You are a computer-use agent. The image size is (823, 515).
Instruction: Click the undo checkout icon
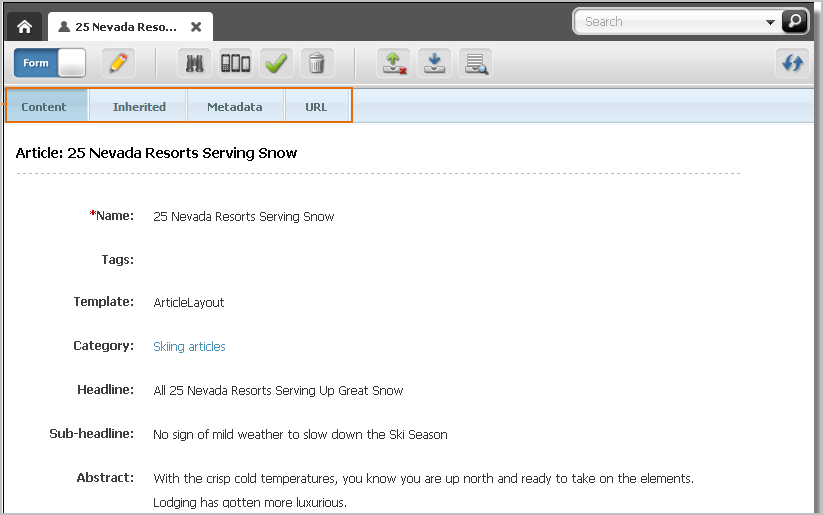tap(394, 64)
